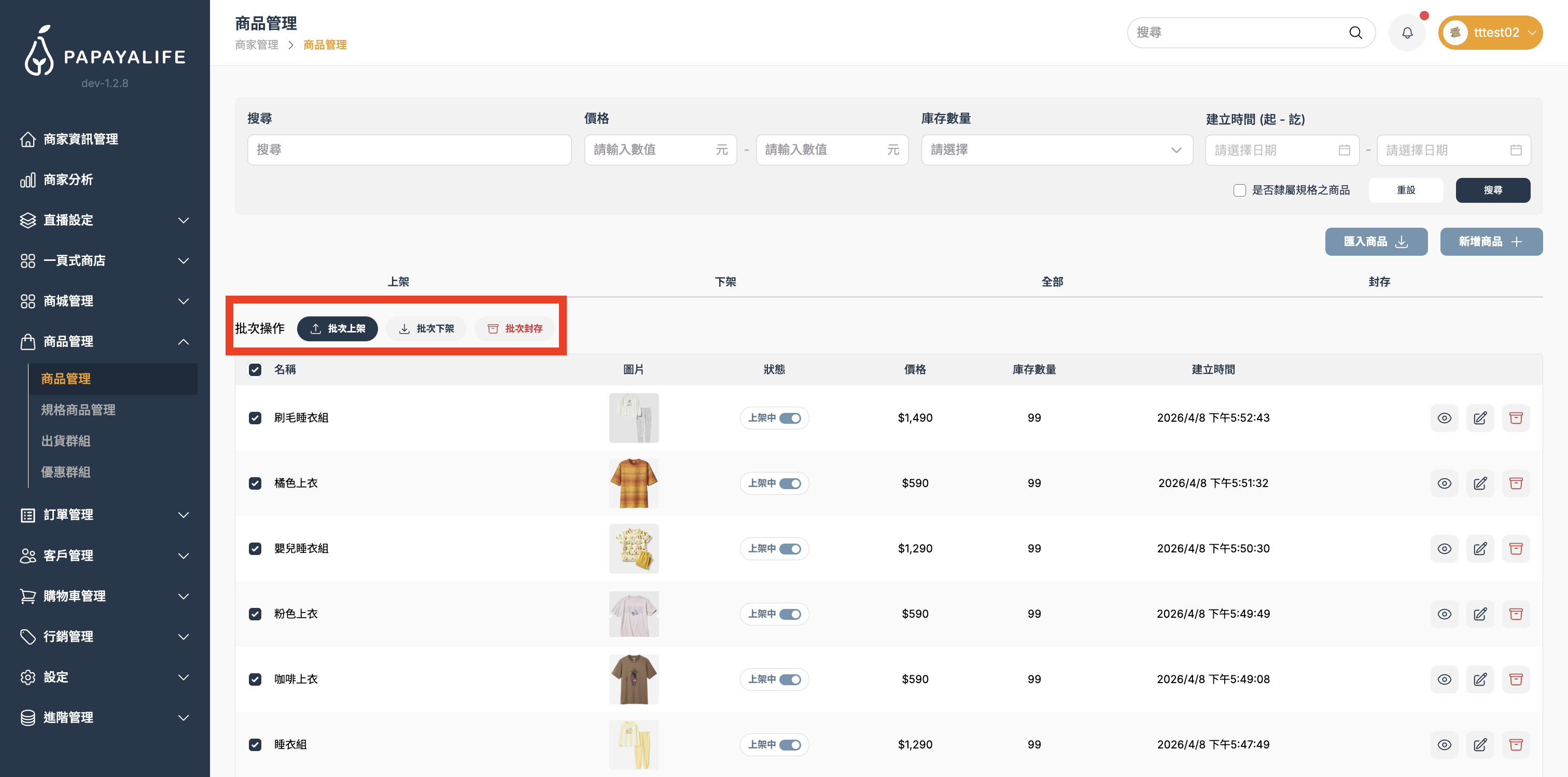Click 橘色上衣 product thumbnail image

point(633,483)
